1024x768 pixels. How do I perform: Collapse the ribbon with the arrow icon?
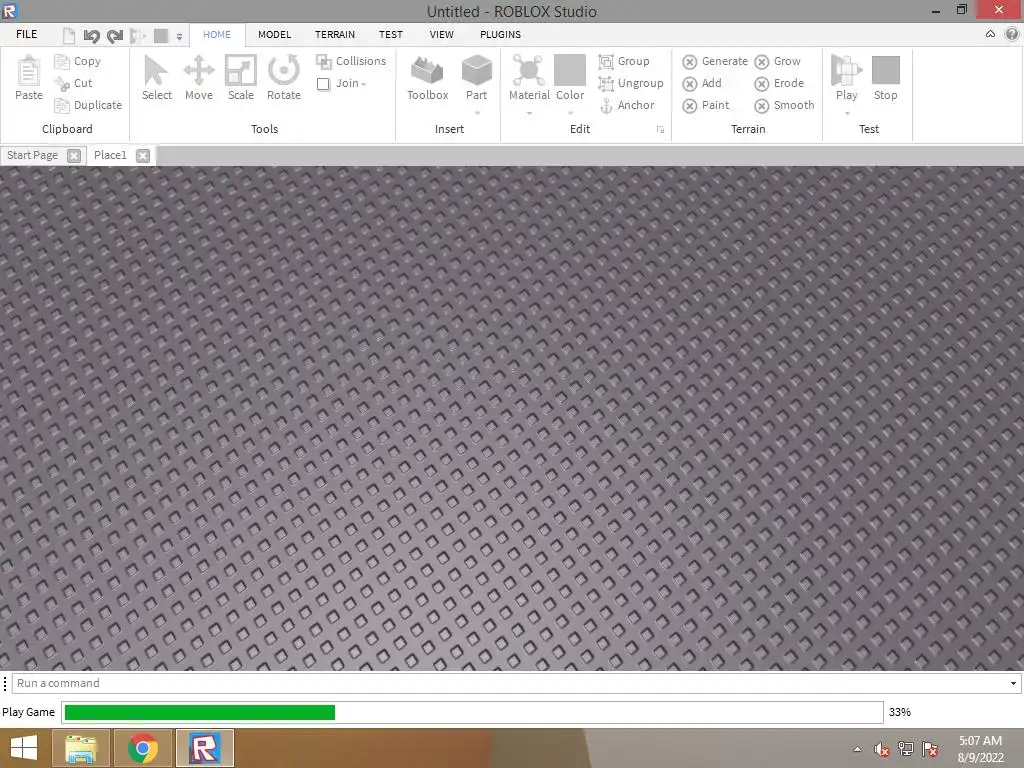pos(990,34)
